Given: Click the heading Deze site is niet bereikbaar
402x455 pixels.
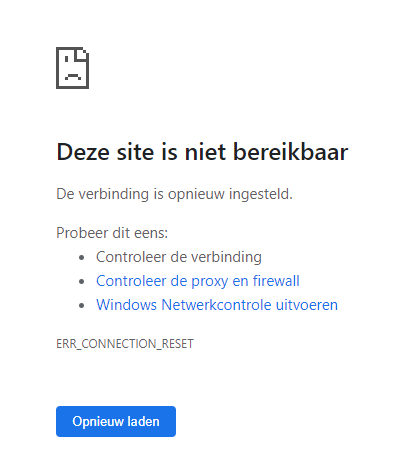Looking at the screenshot, I should pyautogui.click(x=202, y=152).
